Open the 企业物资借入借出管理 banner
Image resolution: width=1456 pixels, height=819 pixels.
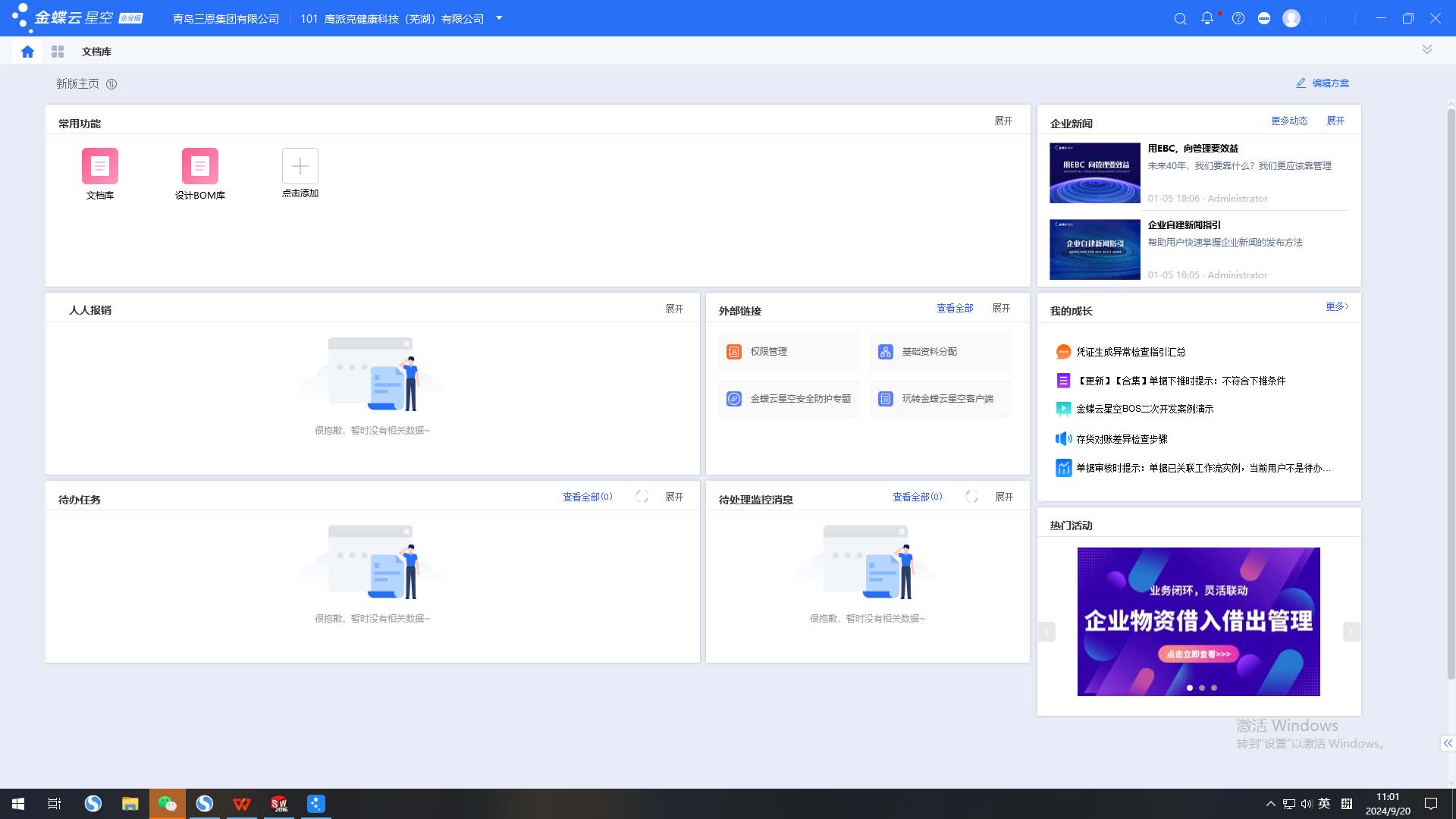[1198, 622]
